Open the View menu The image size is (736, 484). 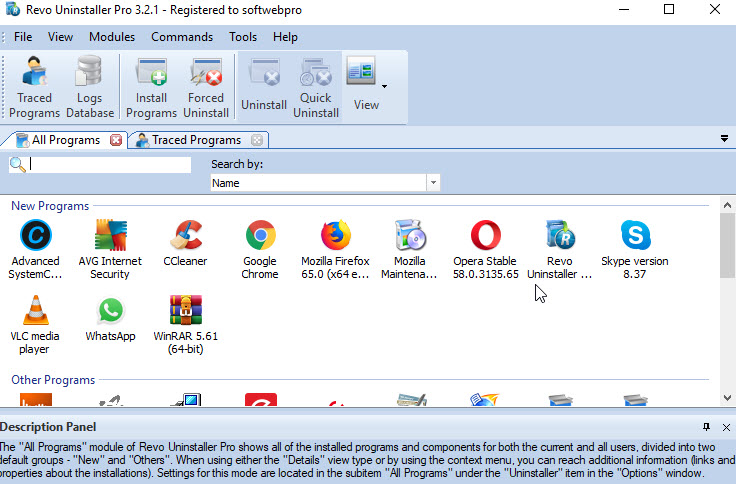(60, 37)
